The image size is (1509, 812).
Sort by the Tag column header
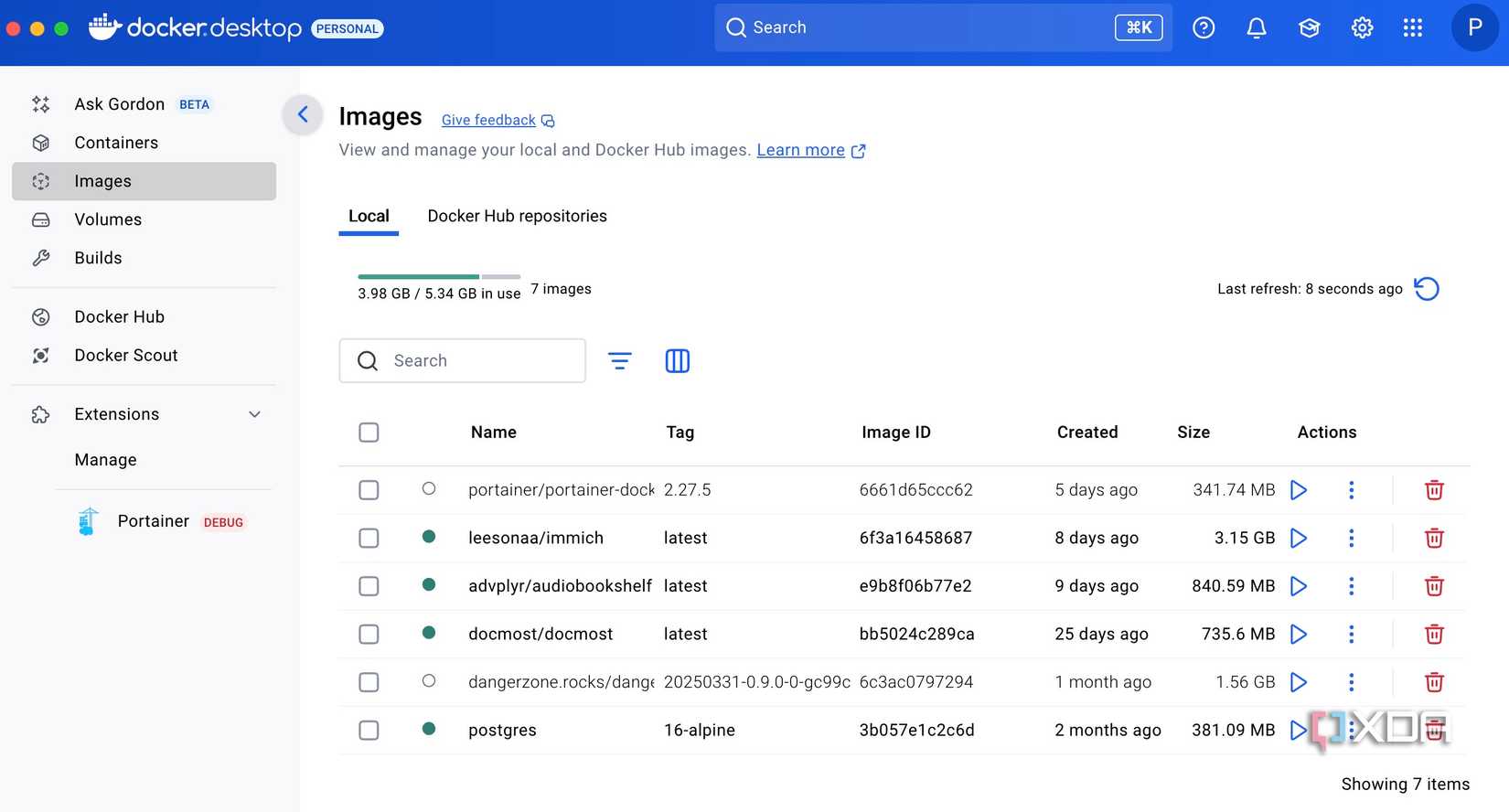point(680,433)
